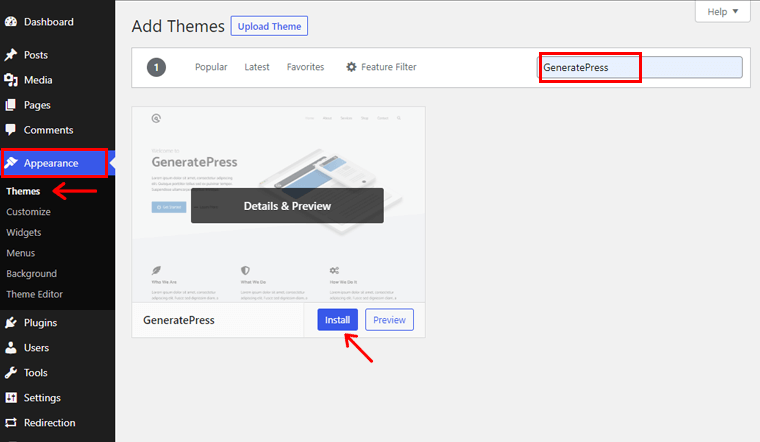Screen dimensions: 760x442
Task: Click the Settings sidebar icon
Action: point(11,398)
